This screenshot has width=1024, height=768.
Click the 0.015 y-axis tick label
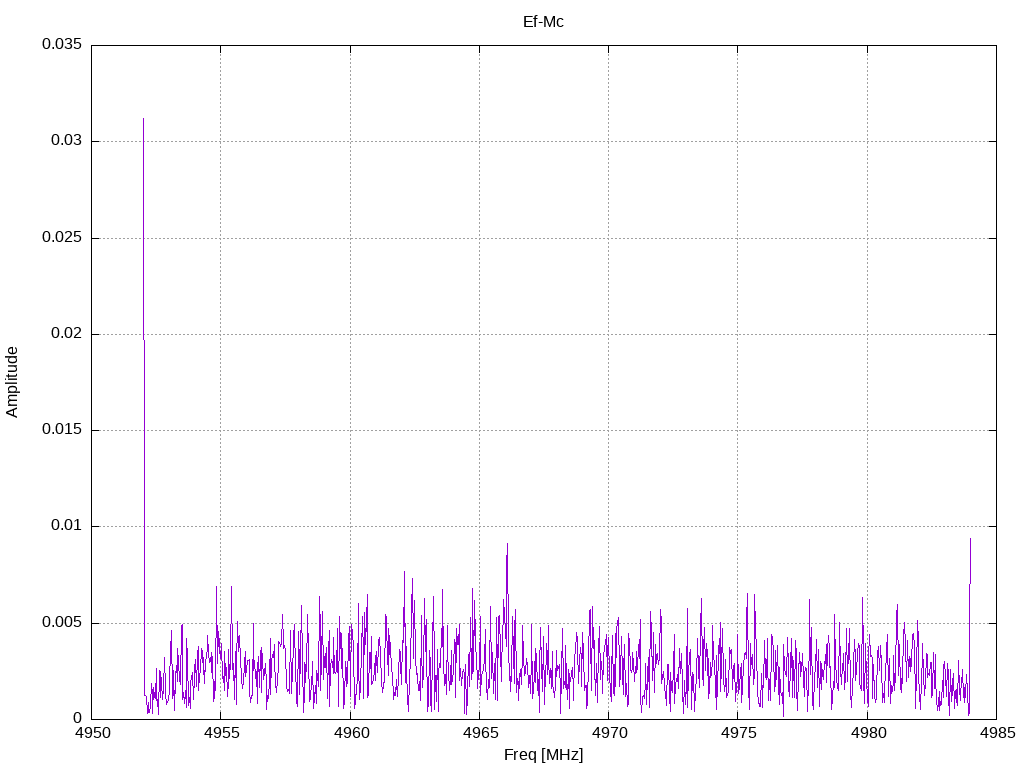click(x=61, y=430)
